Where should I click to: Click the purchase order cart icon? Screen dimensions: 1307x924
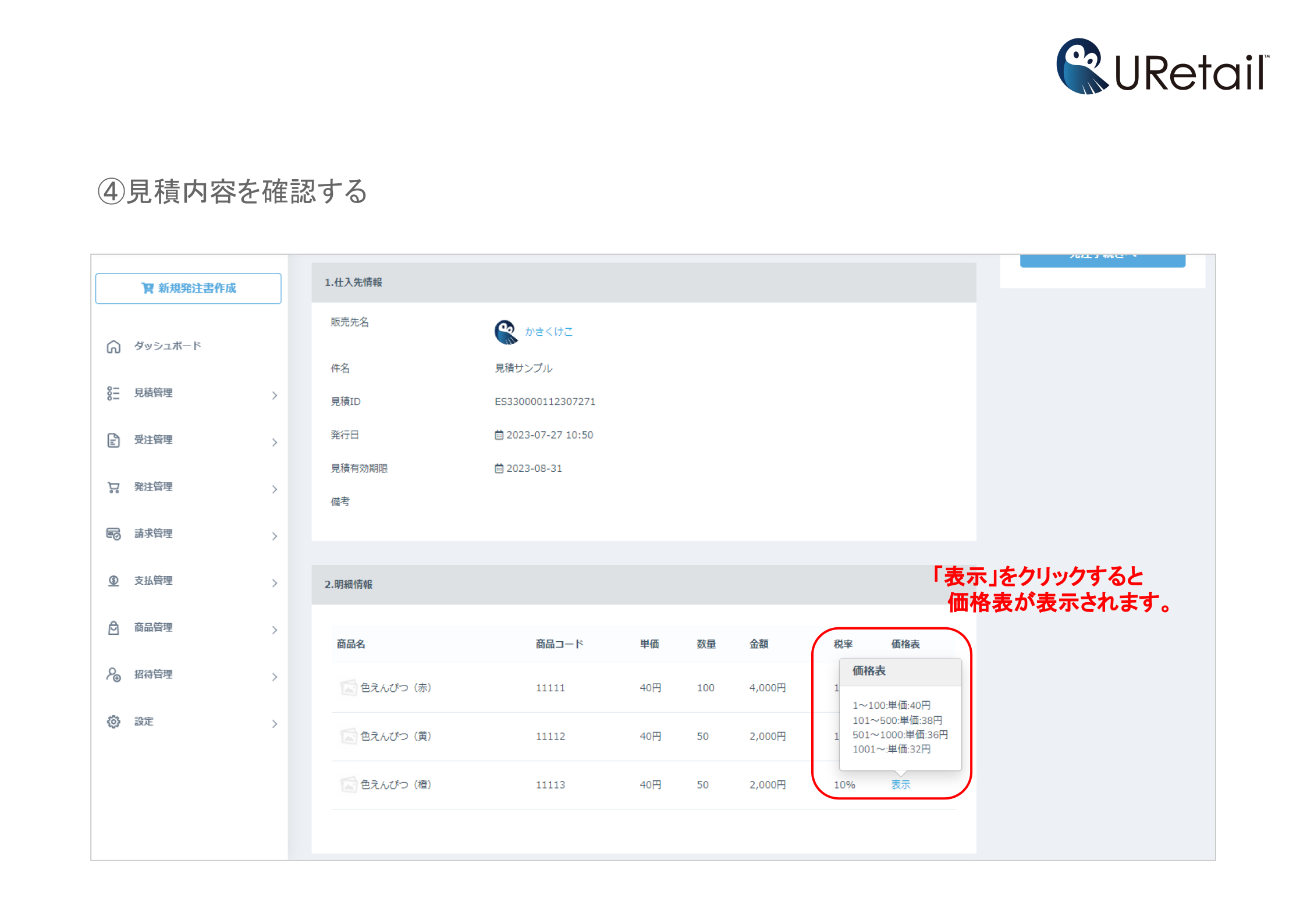[x=113, y=488]
